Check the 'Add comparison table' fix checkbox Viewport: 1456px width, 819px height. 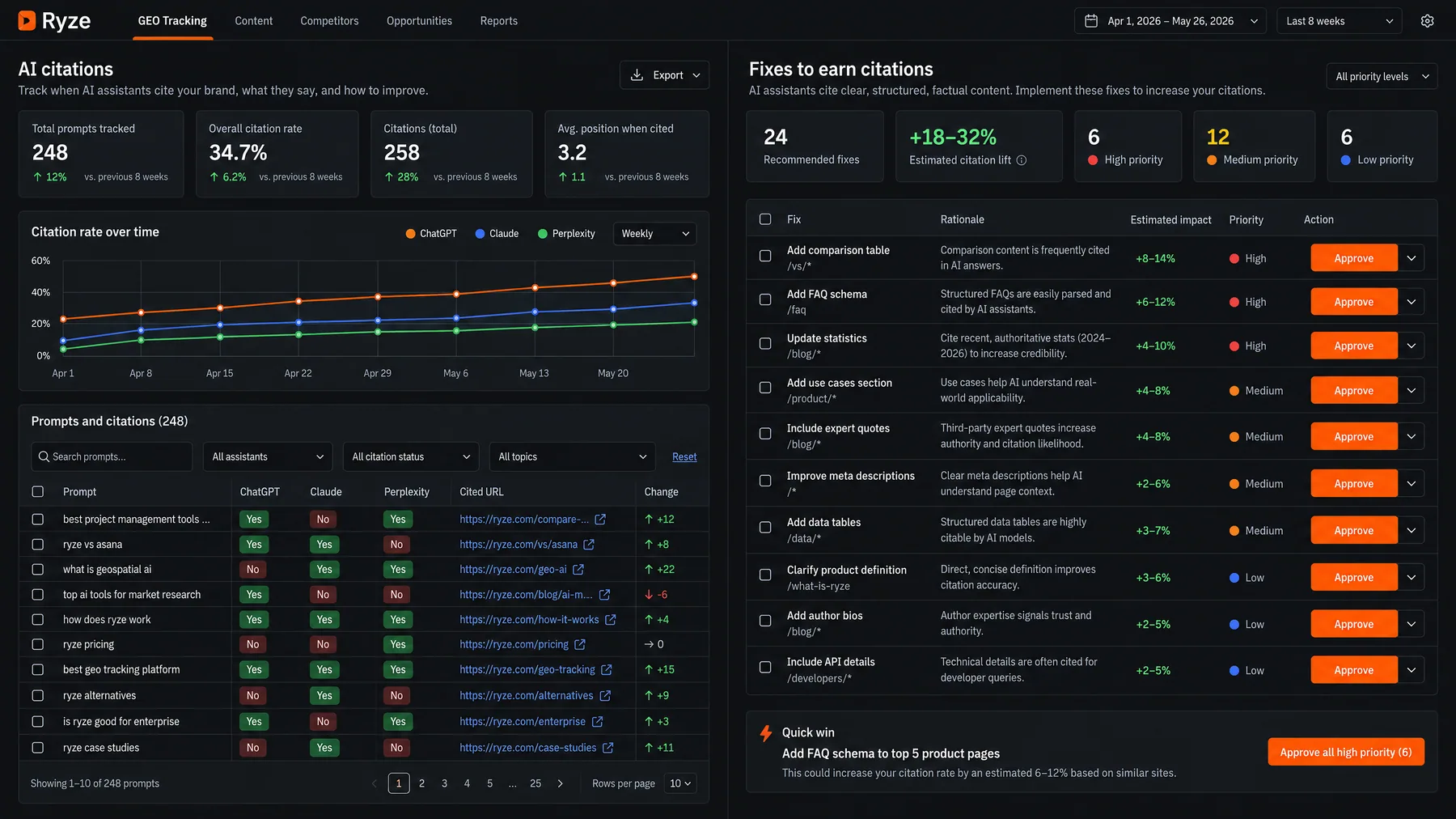(x=765, y=256)
